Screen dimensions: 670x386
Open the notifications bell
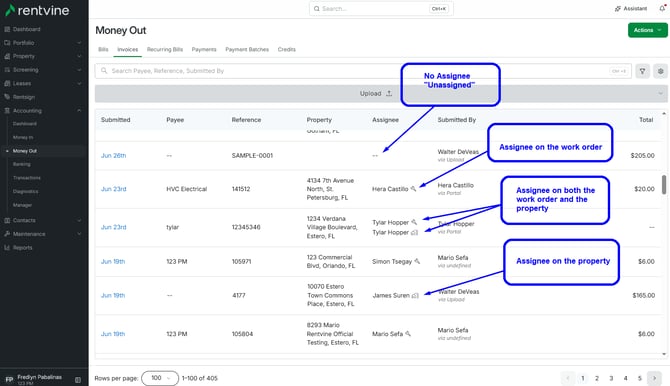tap(662, 8)
